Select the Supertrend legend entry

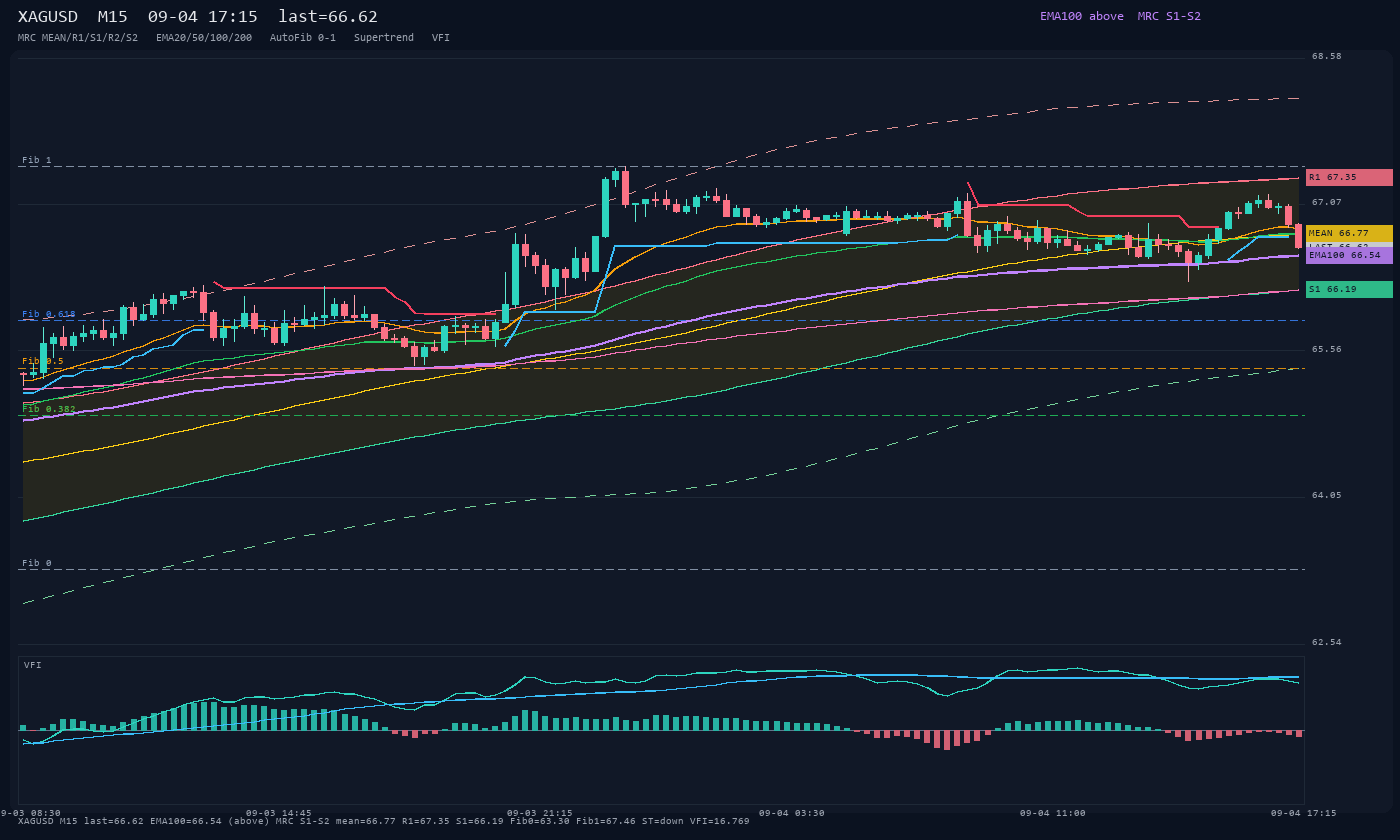coord(384,38)
